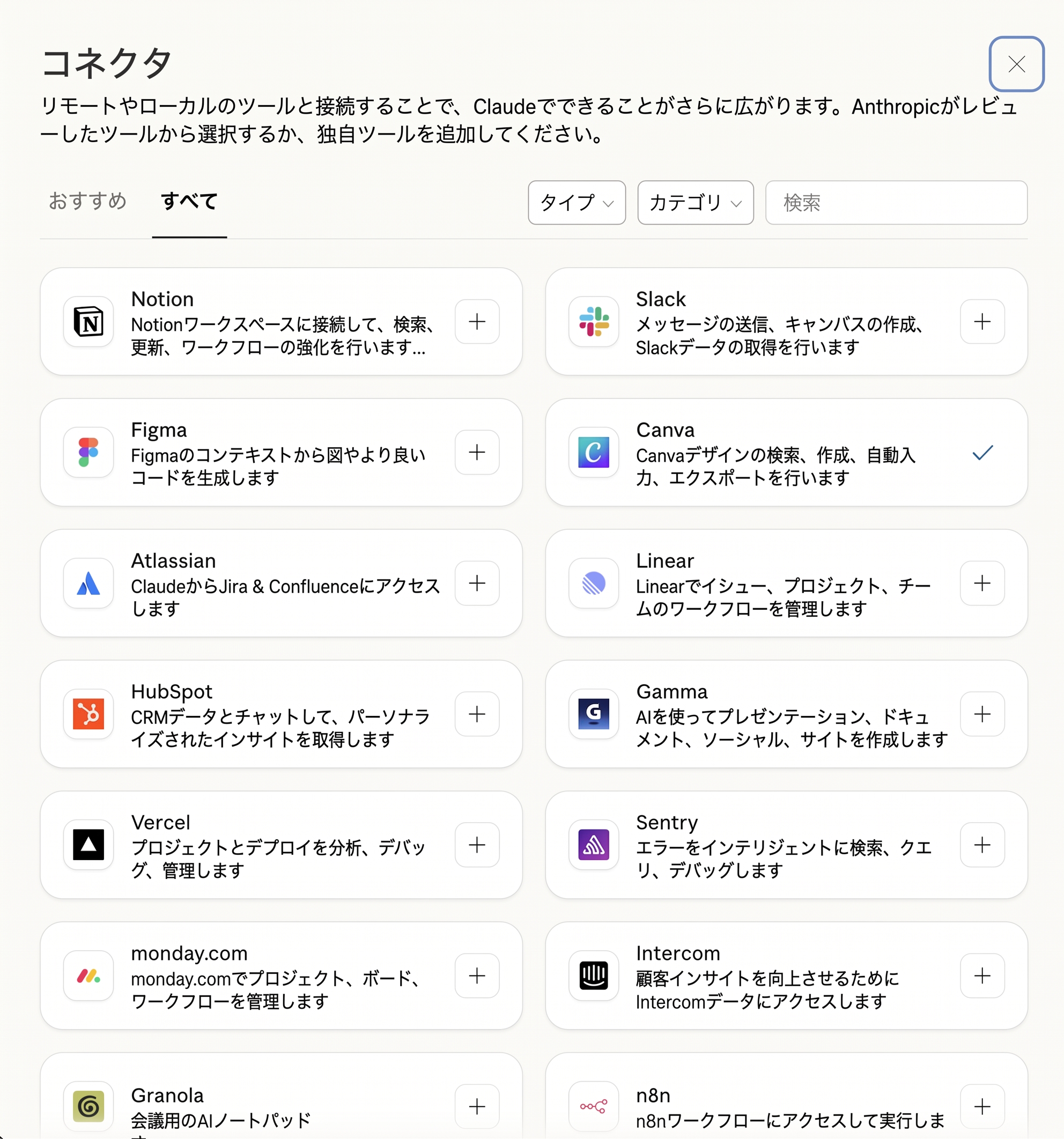Viewport: 1064px width, 1139px height.
Task: Add the Intercom connector with plus
Action: [982, 976]
